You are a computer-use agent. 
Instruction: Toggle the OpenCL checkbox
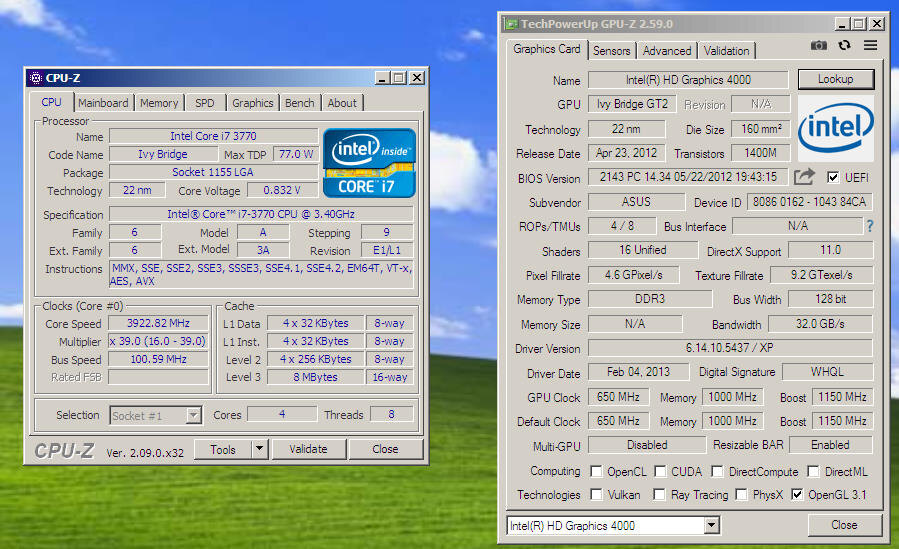pyautogui.click(x=596, y=471)
